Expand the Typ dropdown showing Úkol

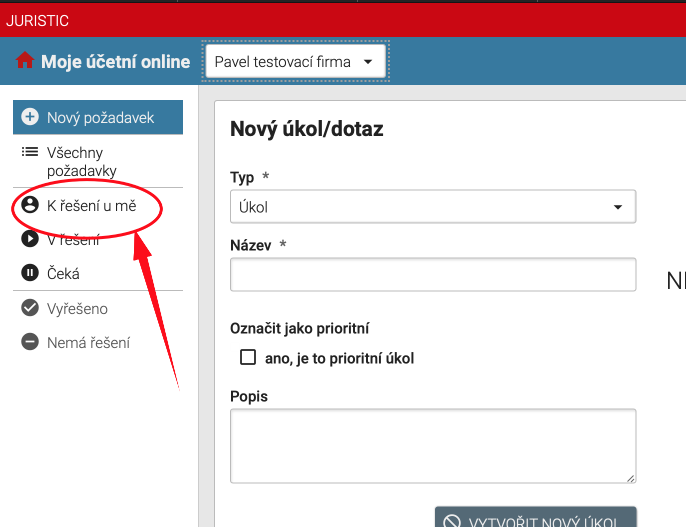click(433, 207)
